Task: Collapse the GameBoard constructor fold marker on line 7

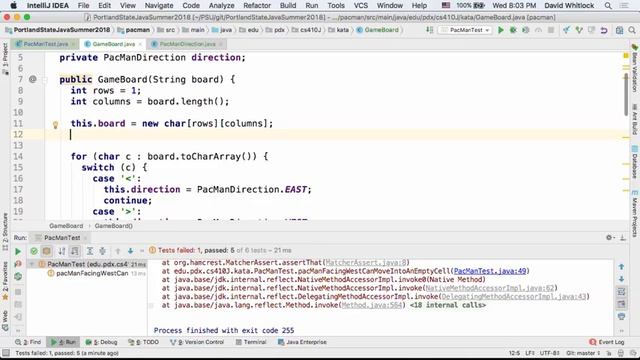Action: 45,80
